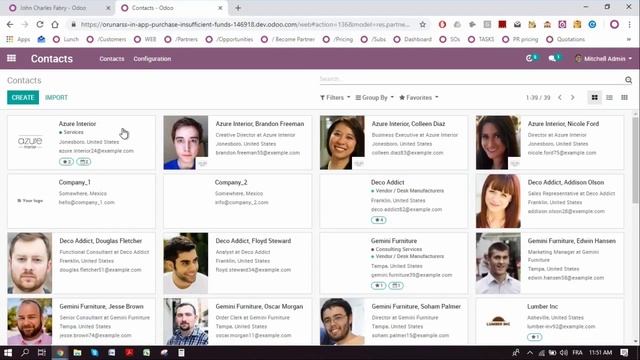Open the Azure Interior company card
This screenshot has height=360, width=640.
coord(81,142)
